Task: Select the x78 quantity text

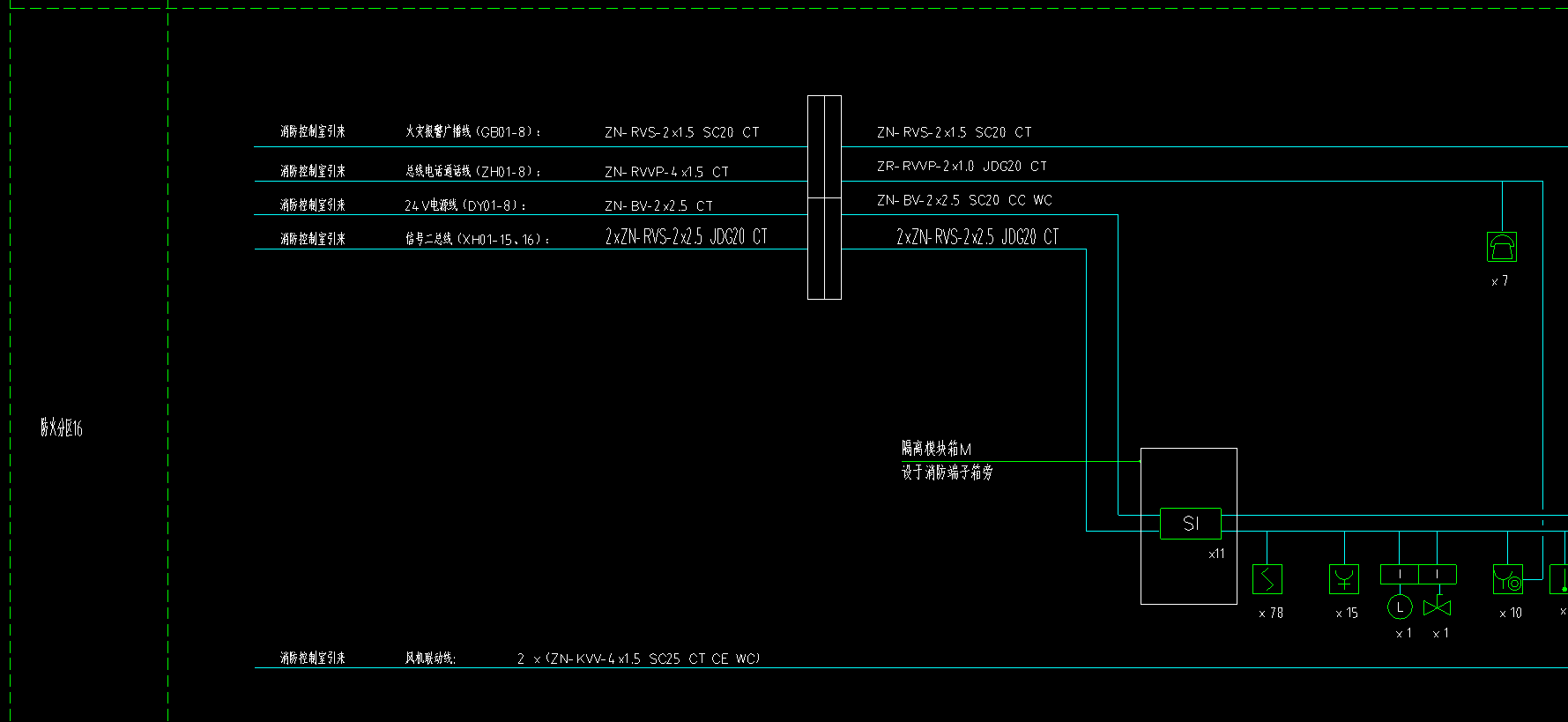Action: pyautogui.click(x=1271, y=613)
